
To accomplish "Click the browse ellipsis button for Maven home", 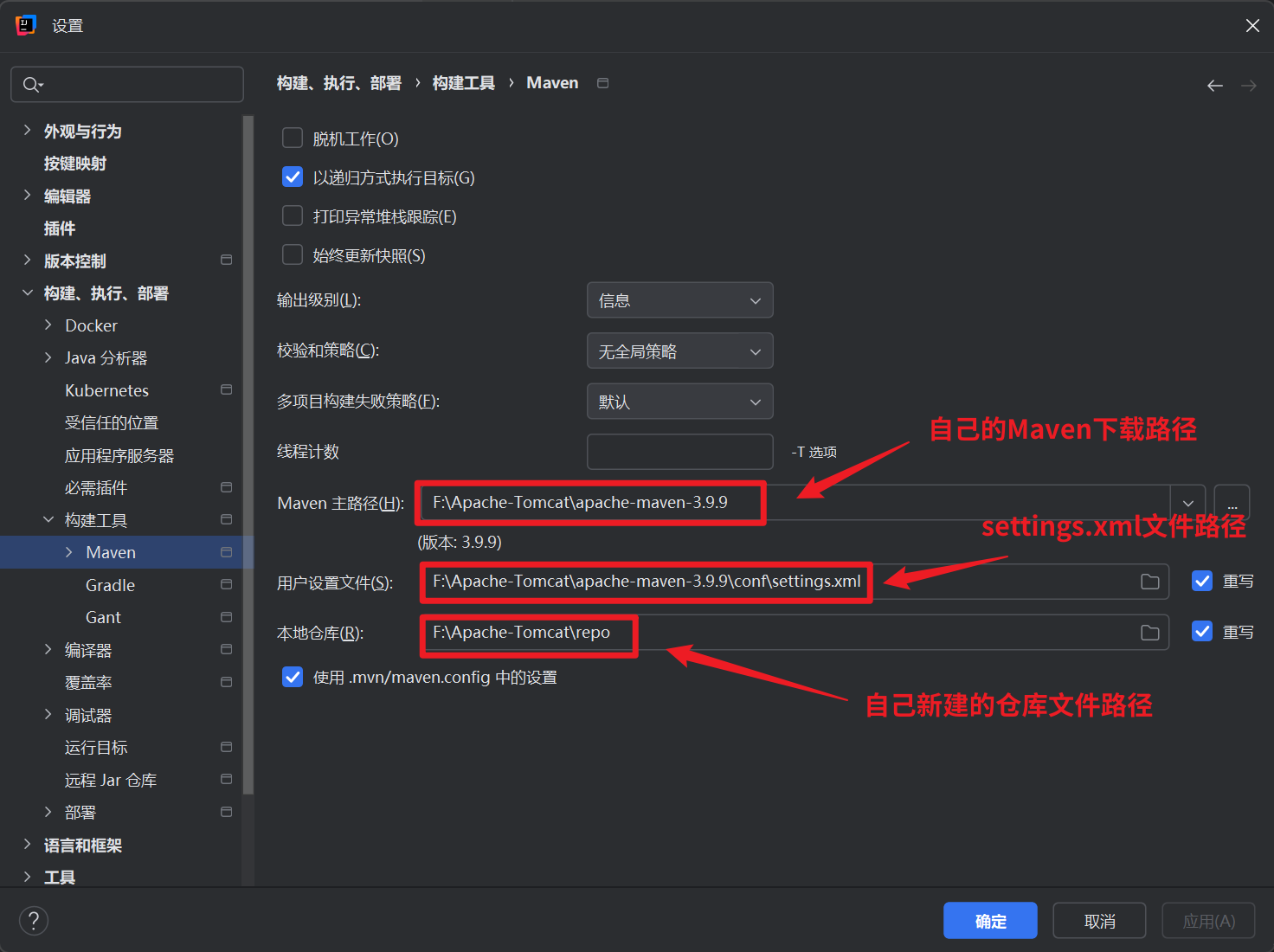I will 1232,503.
